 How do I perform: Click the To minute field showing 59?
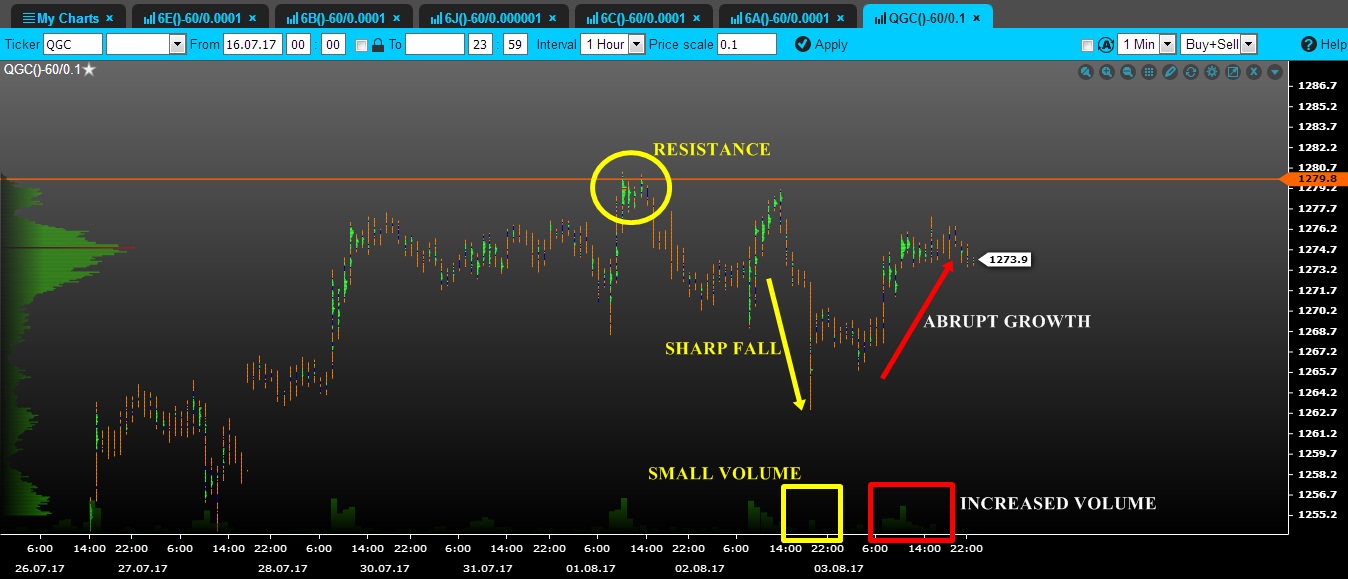tap(515, 44)
